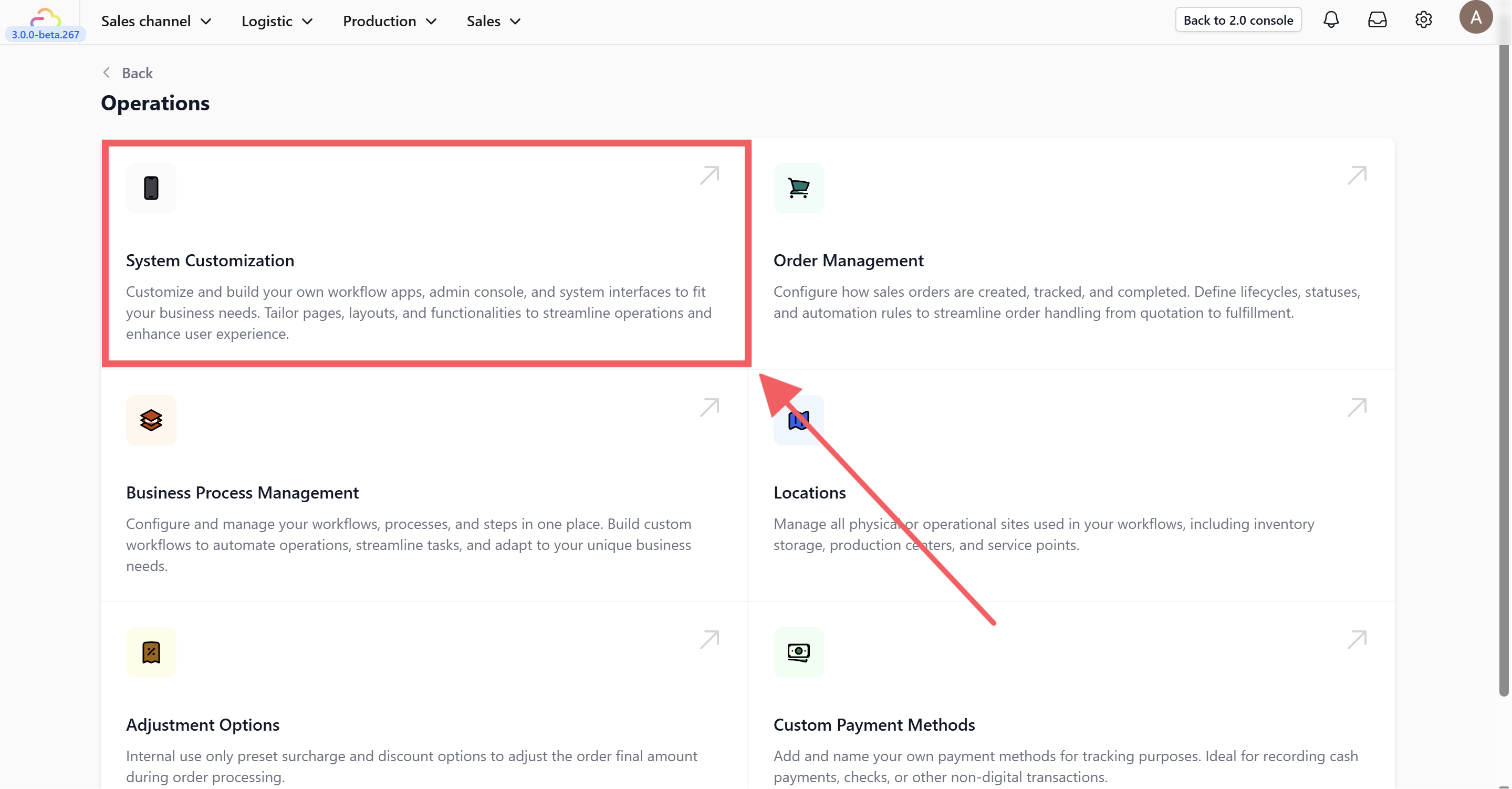Click the shopping cart Order Management icon
Viewport: 1512px width, 789px height.
(x=798, y=188)
